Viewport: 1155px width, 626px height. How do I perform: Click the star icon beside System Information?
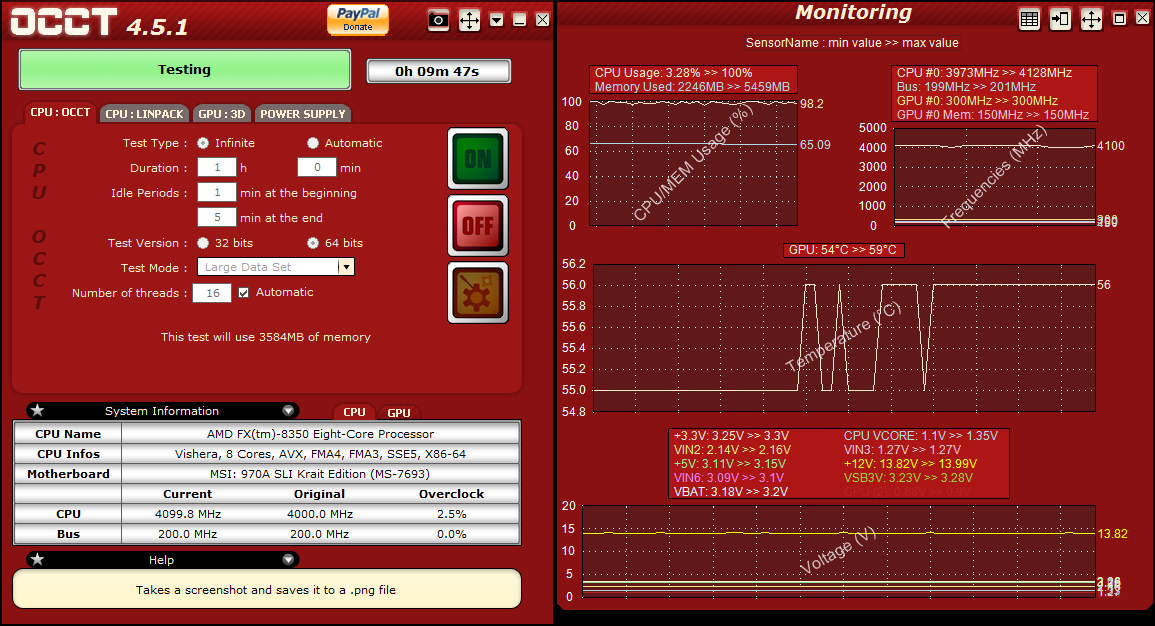coord(38,410)
